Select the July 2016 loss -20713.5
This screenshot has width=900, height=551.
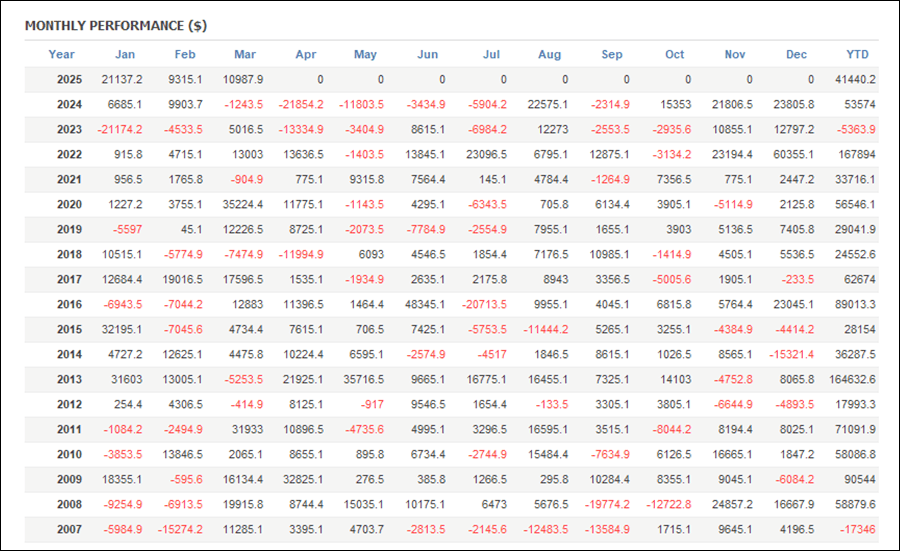(x=484, y=304)
